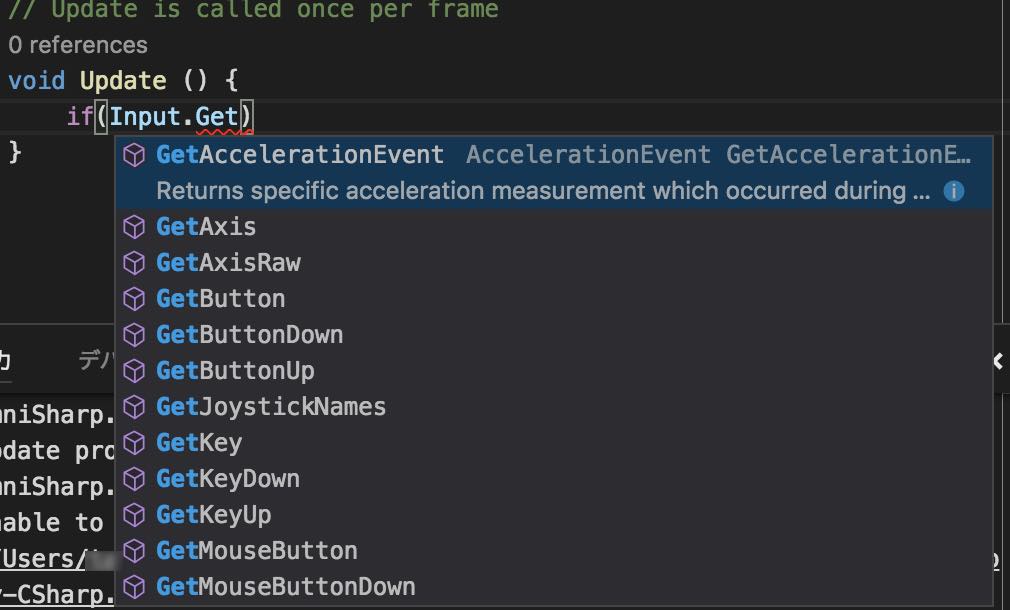1010x610 pixels.
Task: Place the cursor after Input.Get in the editor
Action: (x=240, y=117)
